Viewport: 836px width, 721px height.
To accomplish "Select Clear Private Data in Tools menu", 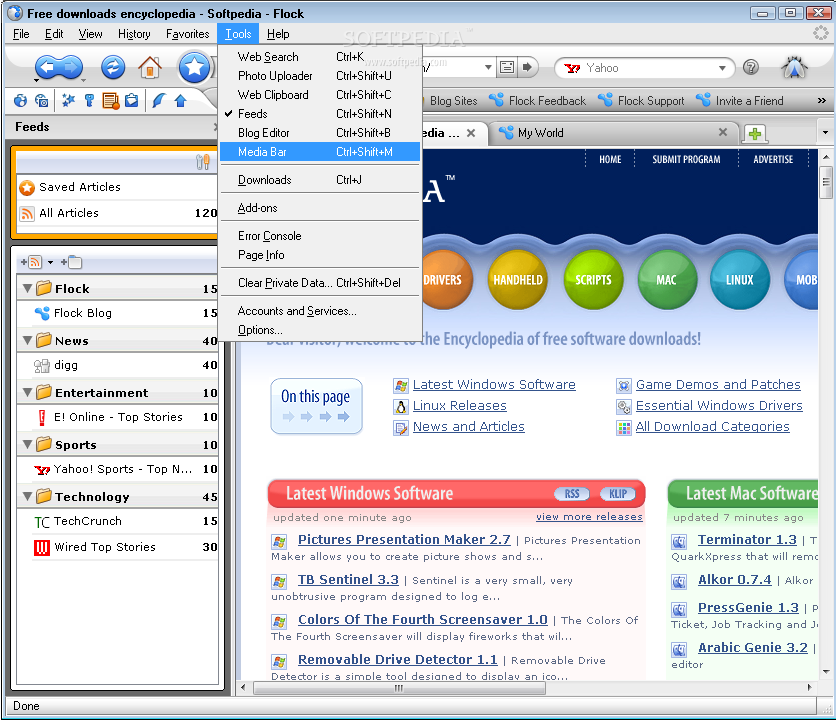I will [320, 283].
